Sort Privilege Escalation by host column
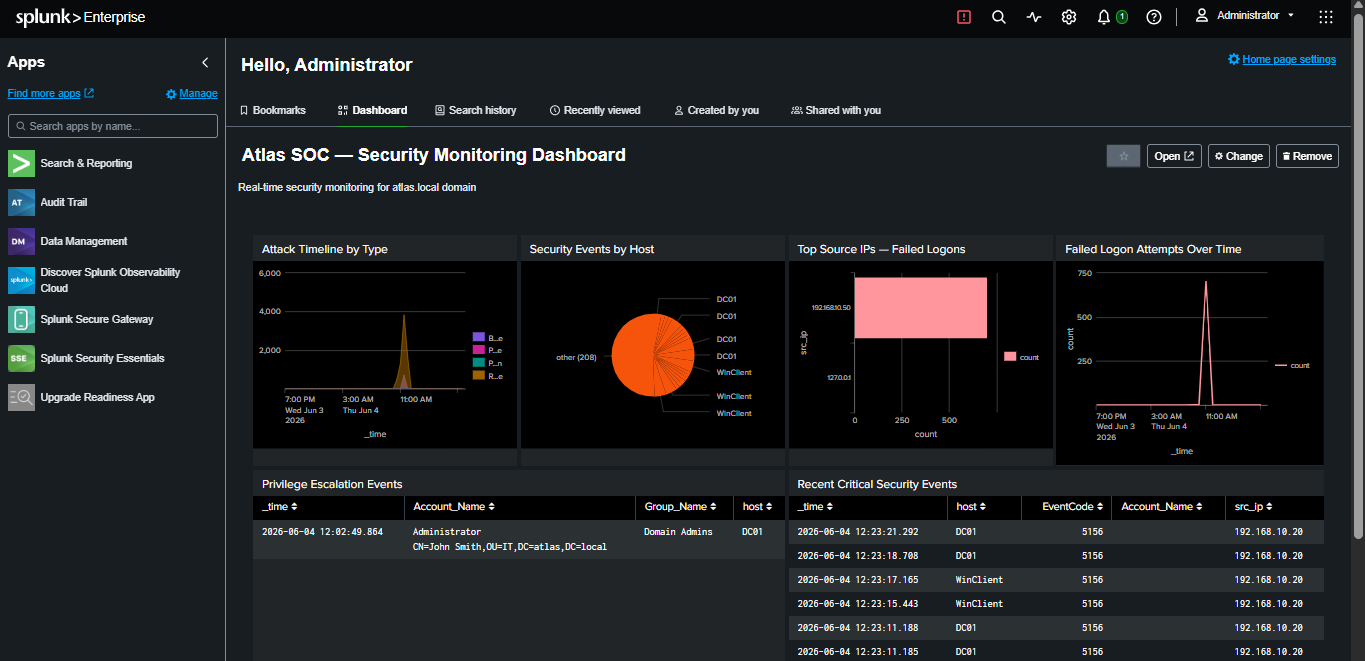Screen dimensions: 1365x661 (x=755, y=507)
